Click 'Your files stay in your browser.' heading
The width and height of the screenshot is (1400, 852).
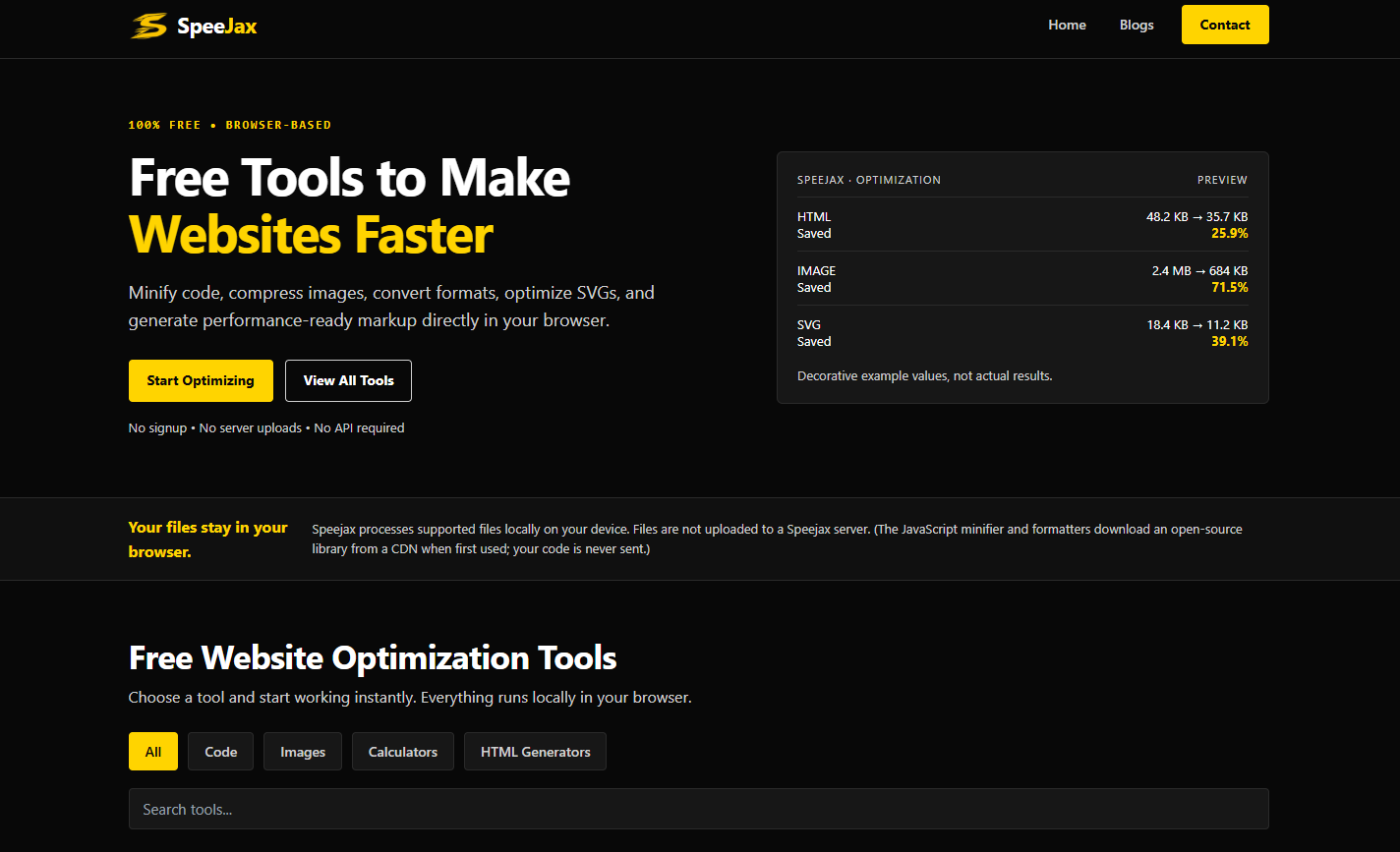tap(208, 540)
